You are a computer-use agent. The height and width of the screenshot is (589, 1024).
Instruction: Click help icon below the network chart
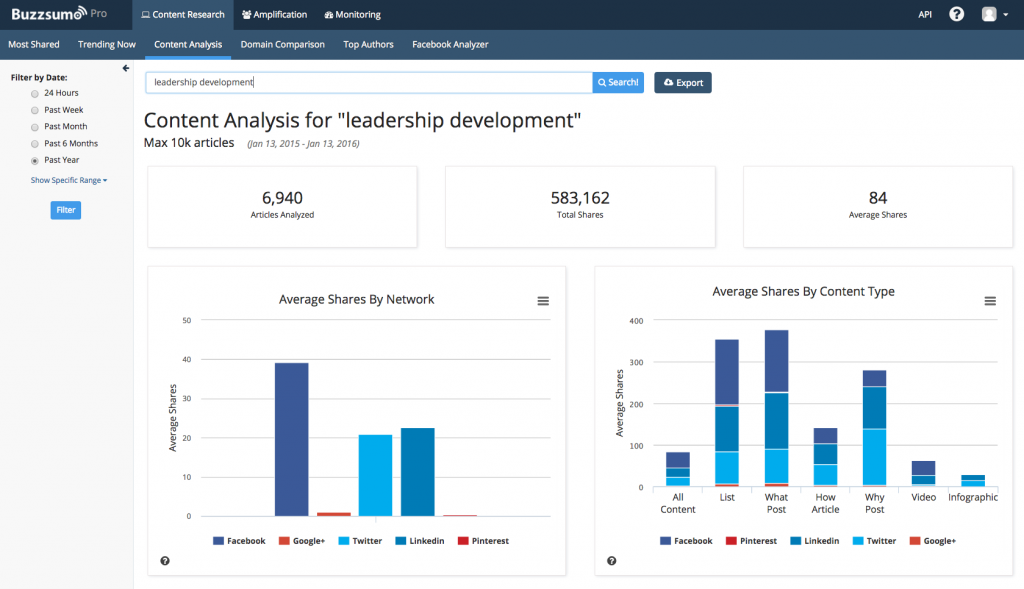165,561
